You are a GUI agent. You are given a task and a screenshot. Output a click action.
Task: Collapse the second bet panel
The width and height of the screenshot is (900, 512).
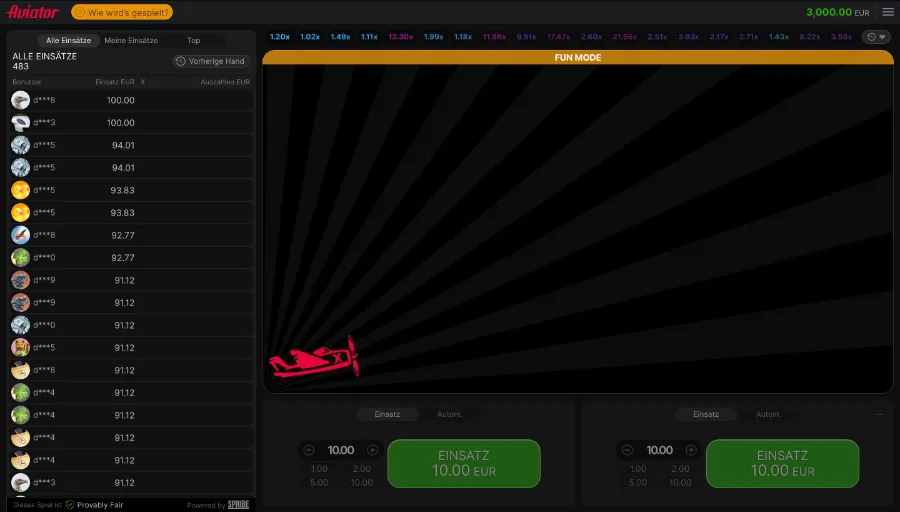click(880, 413)
